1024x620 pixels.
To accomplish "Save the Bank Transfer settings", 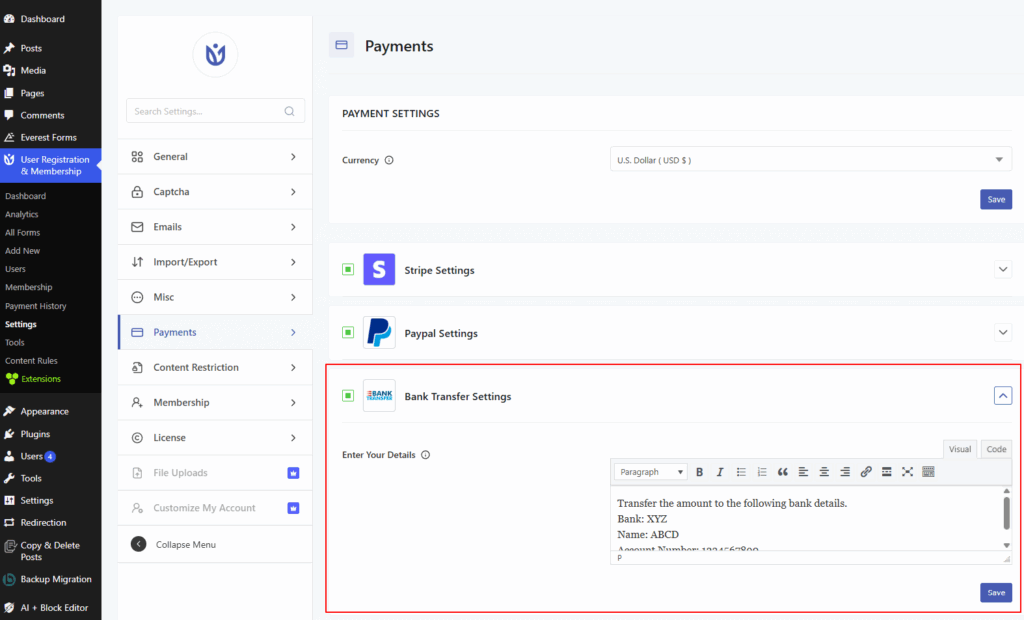I will 995,592.
